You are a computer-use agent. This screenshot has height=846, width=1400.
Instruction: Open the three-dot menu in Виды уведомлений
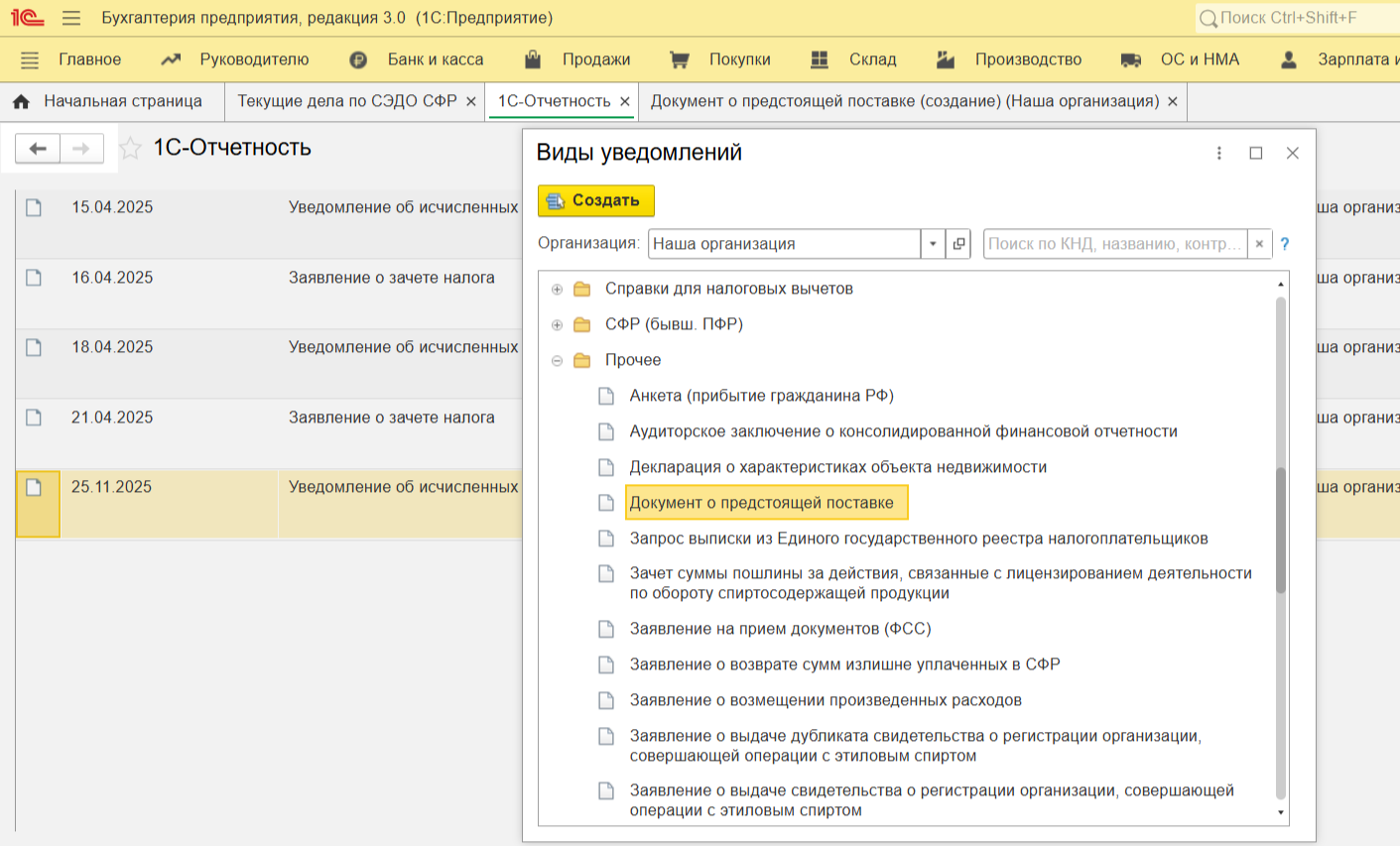point(1219,153)
